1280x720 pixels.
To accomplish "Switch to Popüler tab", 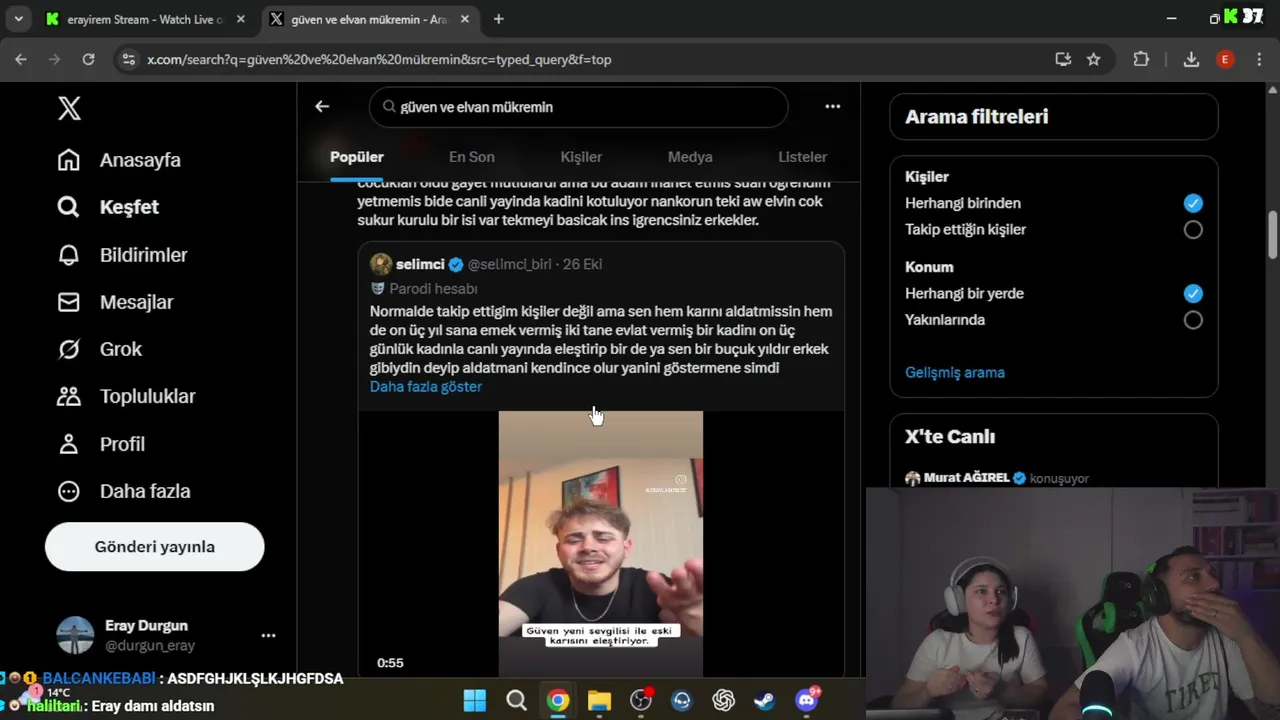I will coord(357,157).
